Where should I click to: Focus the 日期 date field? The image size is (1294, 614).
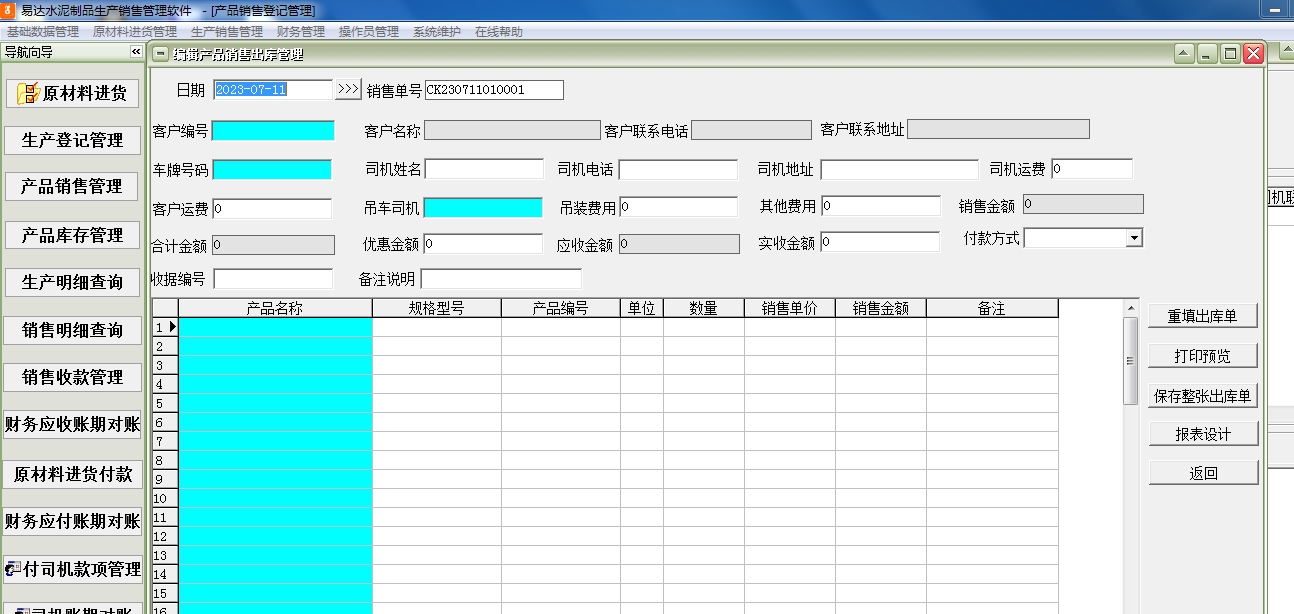pos(272,90)
